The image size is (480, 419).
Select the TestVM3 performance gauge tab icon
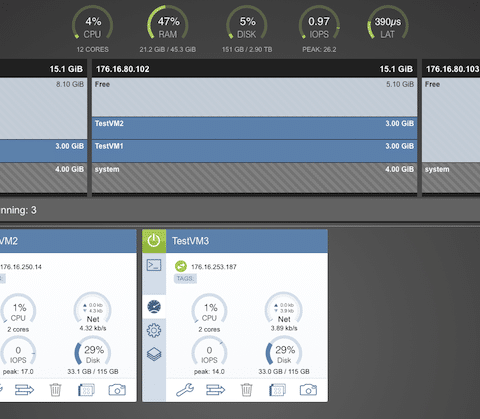pos(154,307)
